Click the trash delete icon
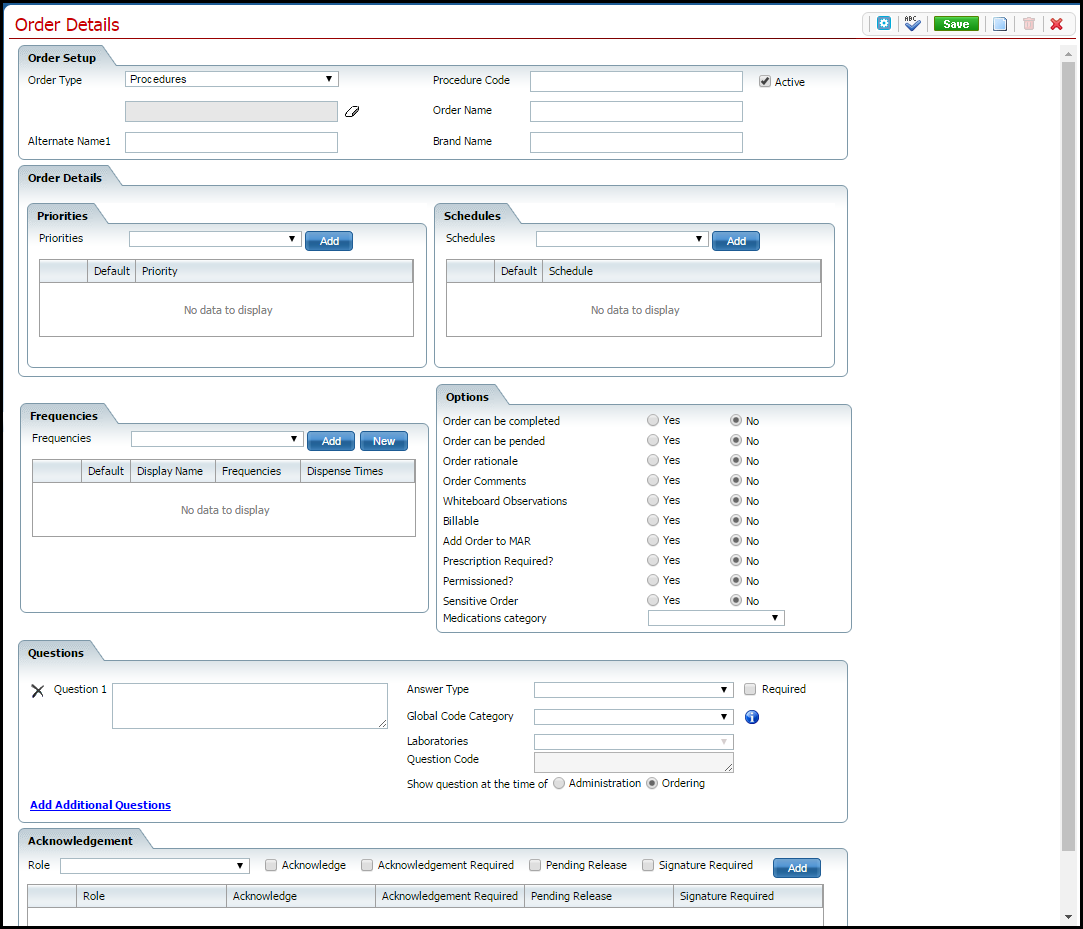Screen dimensions: 1083x929 1028,24
